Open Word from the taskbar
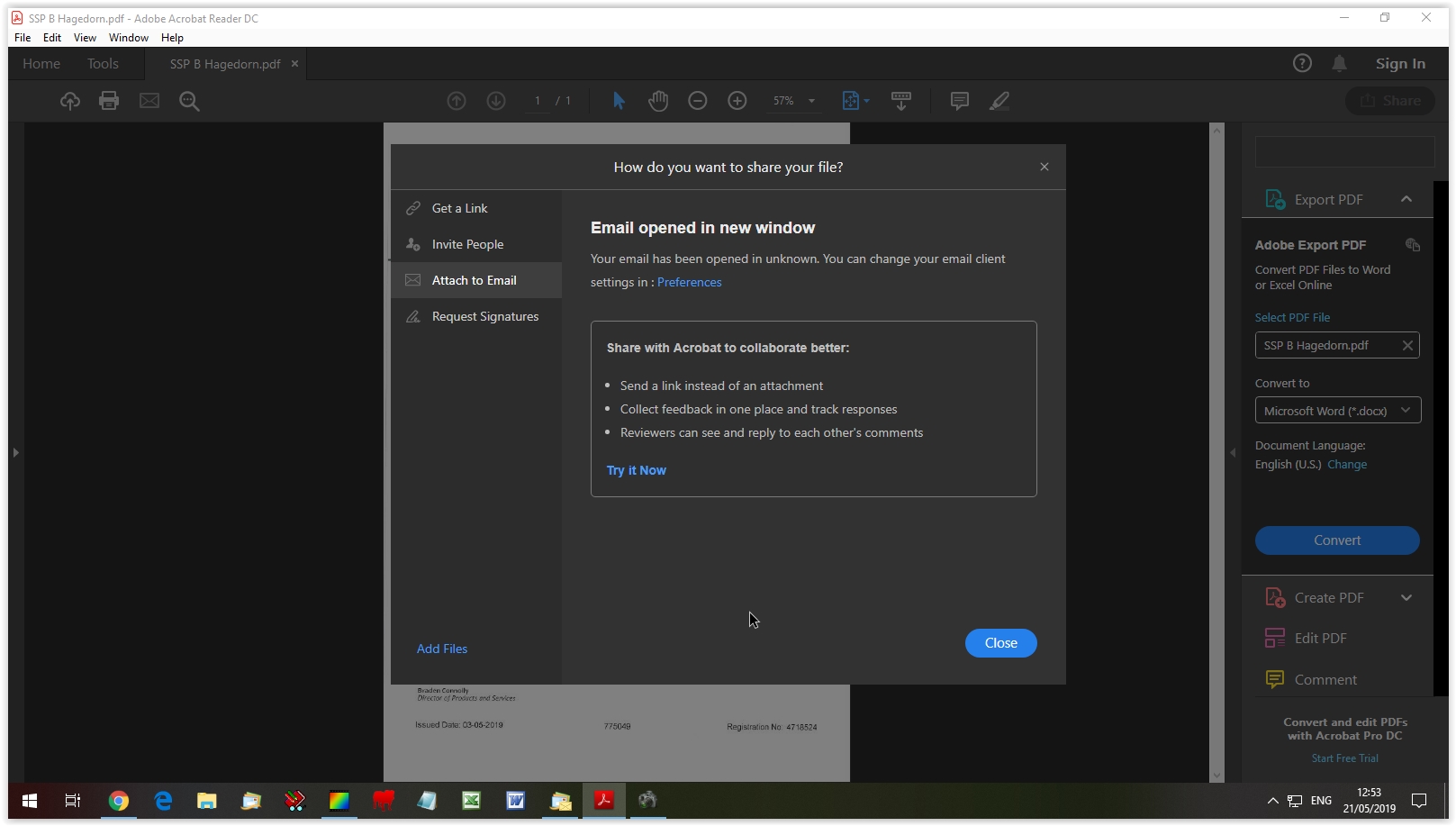This screenshot has height=826, width=1456. [x=516, y=800]
